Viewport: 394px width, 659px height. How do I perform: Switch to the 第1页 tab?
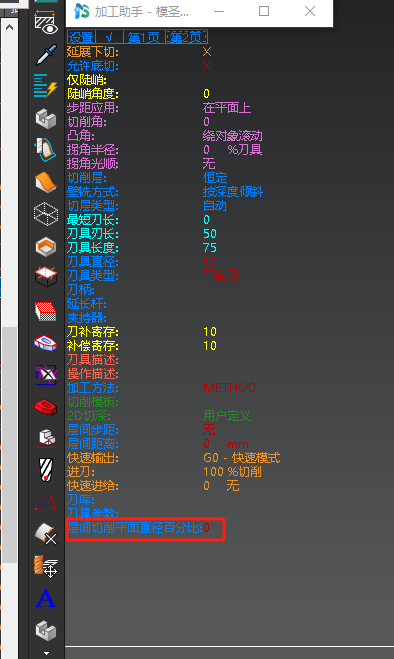point(144,37)
